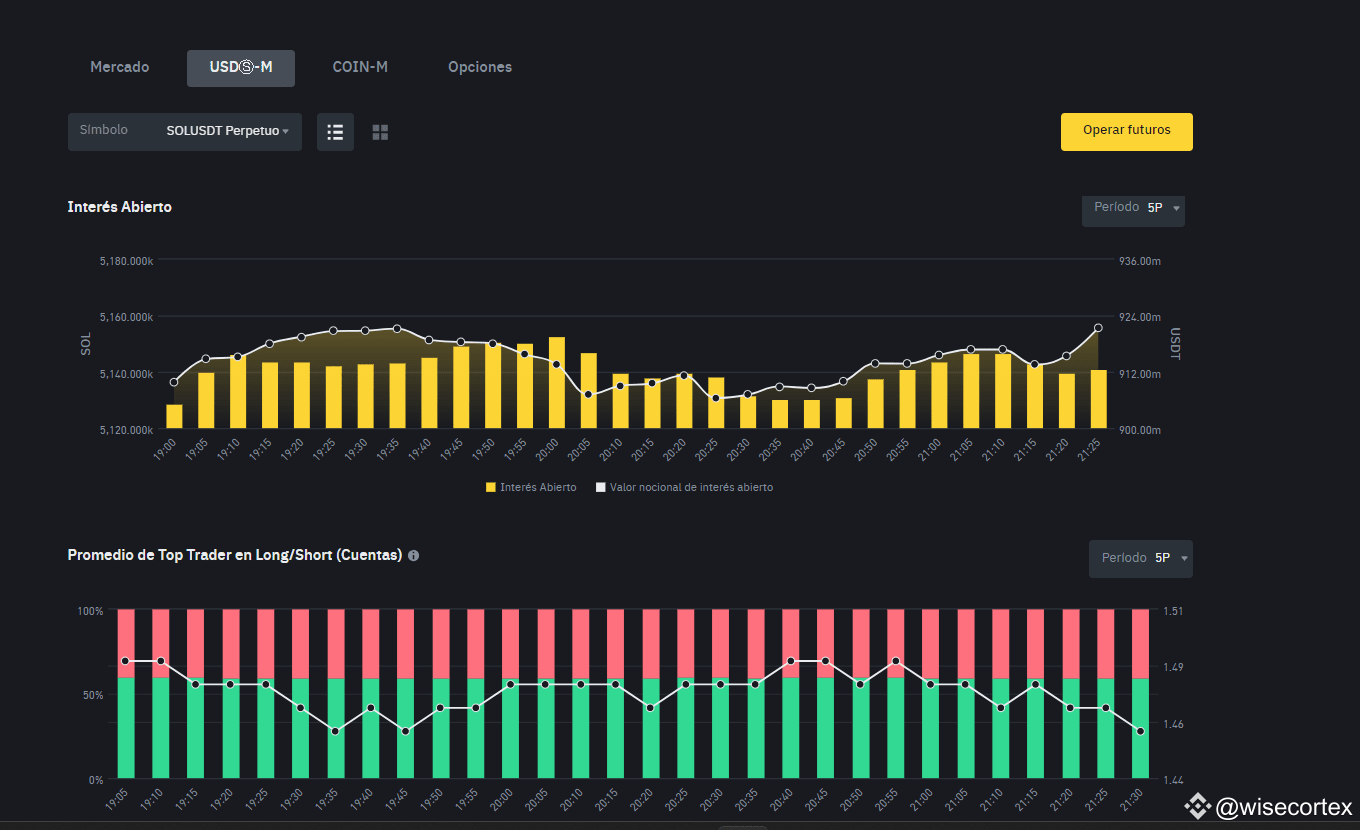Viewport: 1360px width, 830px height.
Task: Select the USDⓈ-M tab
Action: point(241,67)
